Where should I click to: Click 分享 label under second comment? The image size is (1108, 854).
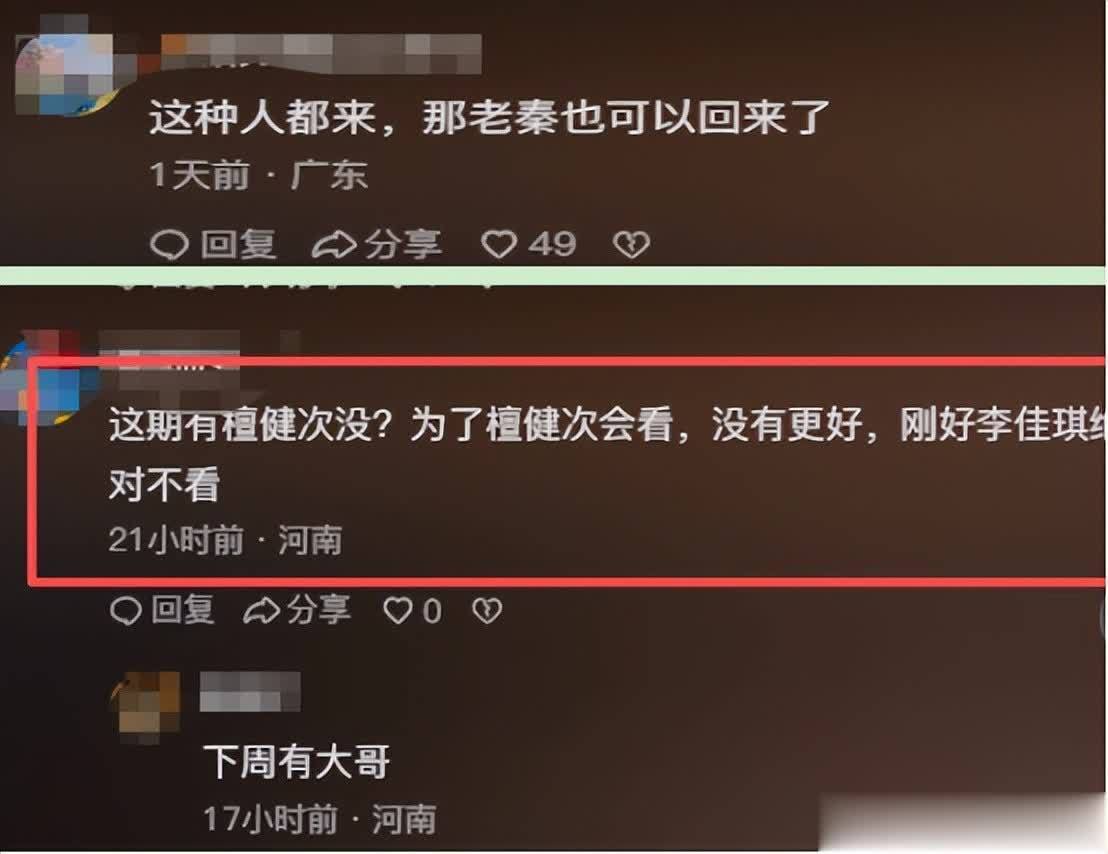pyautogui.click(x=319, y=610)
